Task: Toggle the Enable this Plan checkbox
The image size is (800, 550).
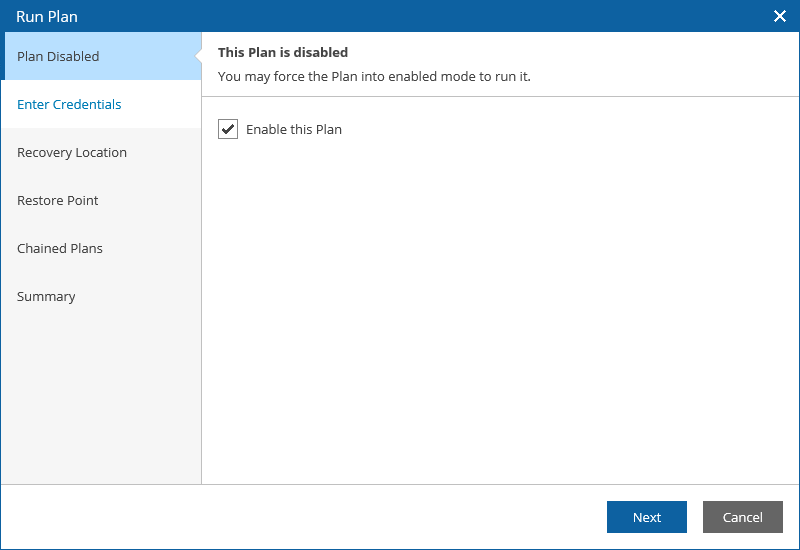Action: [x=228, y=129]
